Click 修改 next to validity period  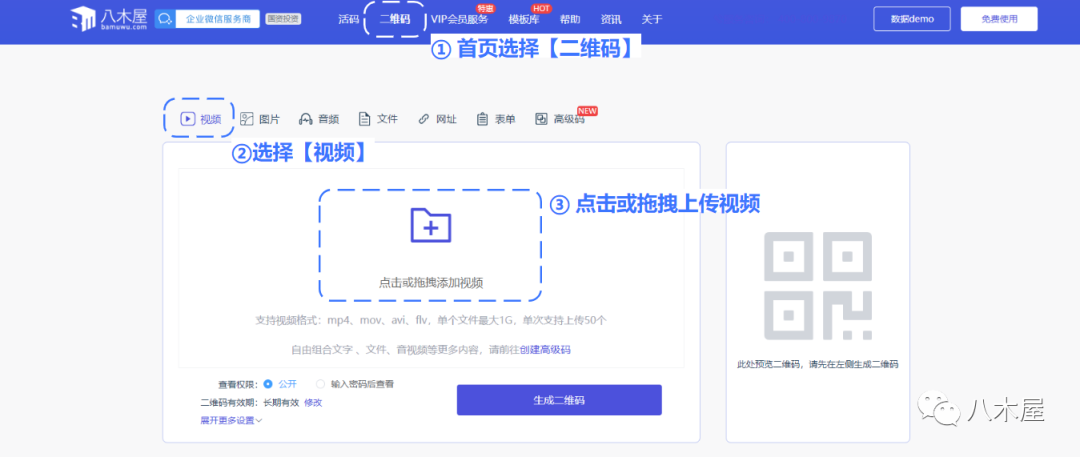coord(313,402)
